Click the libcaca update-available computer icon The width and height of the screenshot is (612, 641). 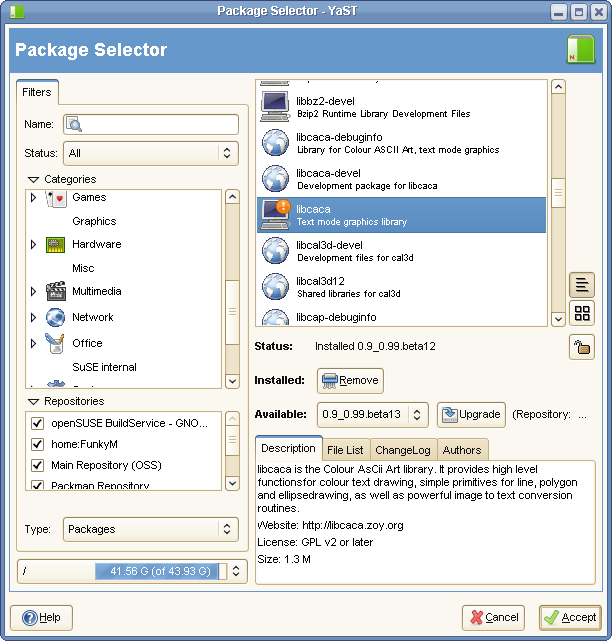[276, 215]
